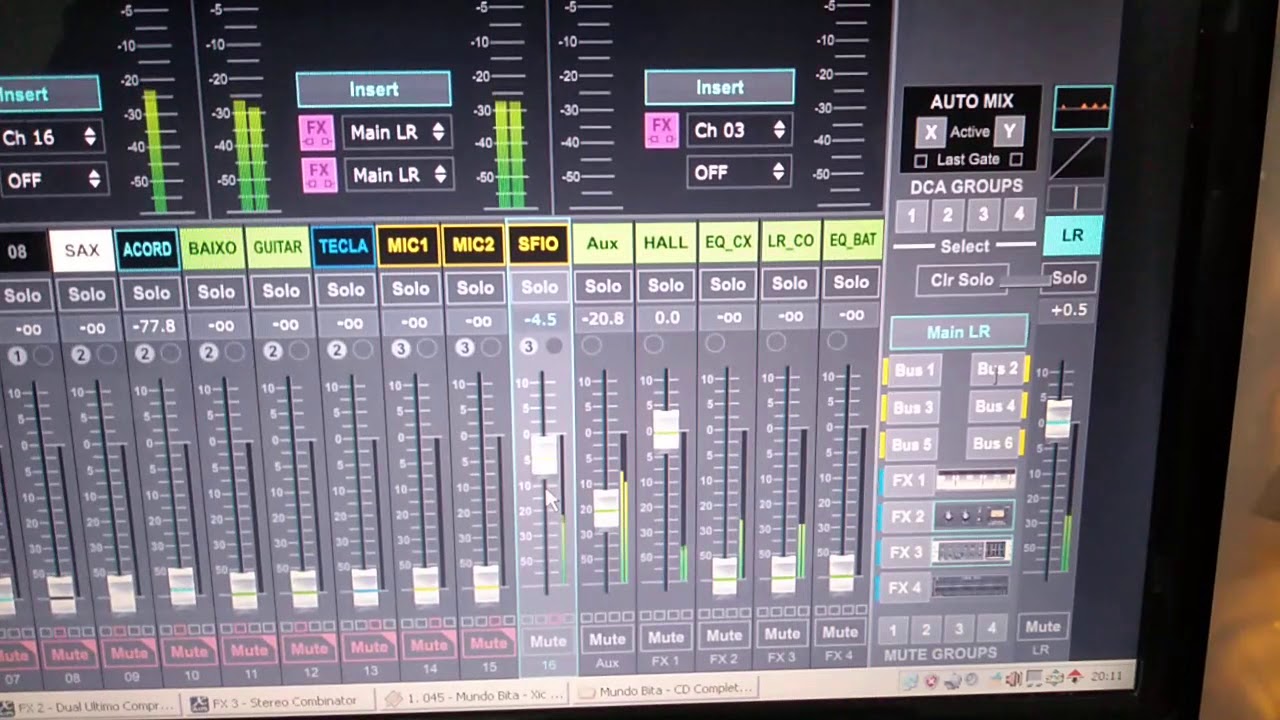Solo the main LR bus
The width and height of the screenshot is (1280, 720).
click(1067, 278)
